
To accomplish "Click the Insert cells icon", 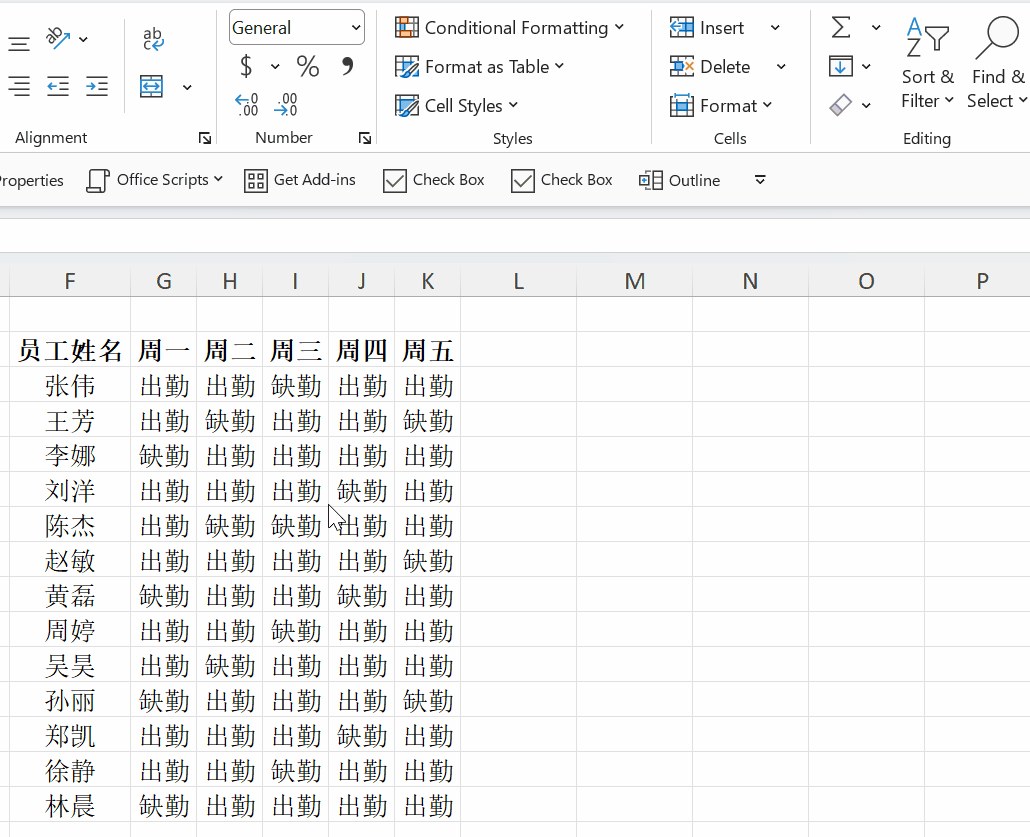I will coord(681,28).
